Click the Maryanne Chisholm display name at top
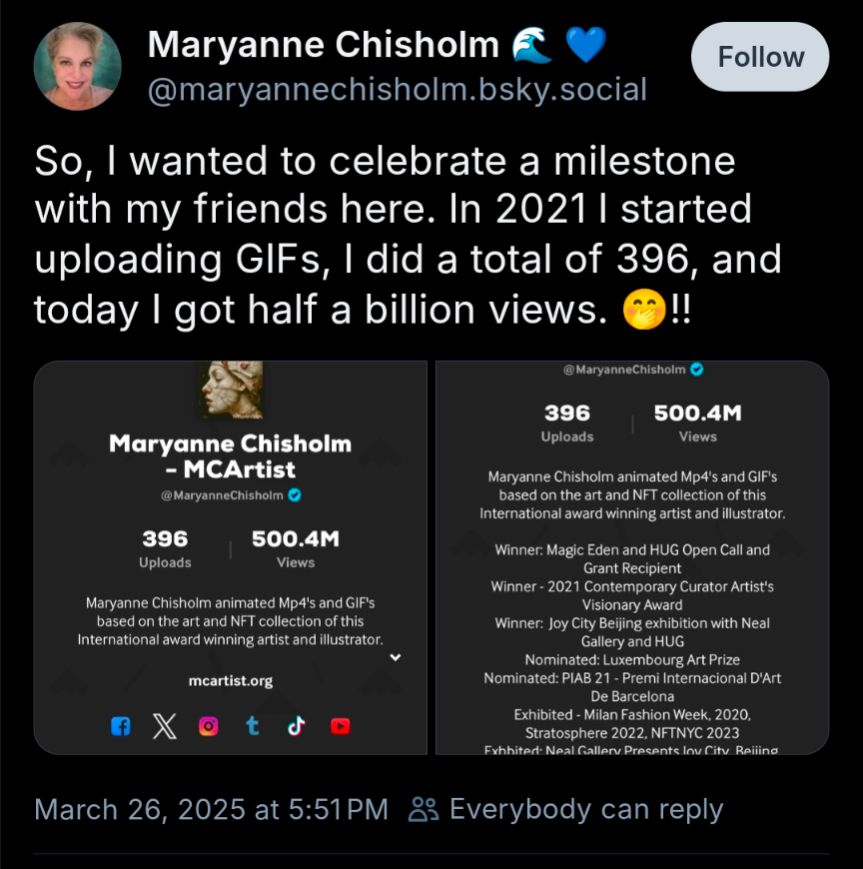Viewport: 863px width, 869px height. coord(323,45)
